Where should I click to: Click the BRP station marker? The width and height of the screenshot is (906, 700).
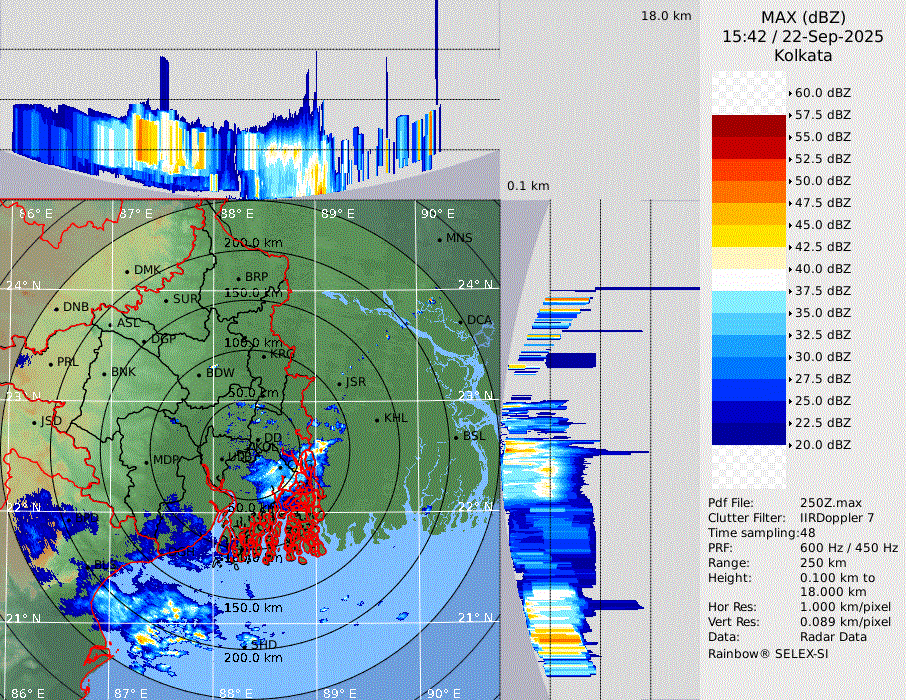tap(238, 278)
